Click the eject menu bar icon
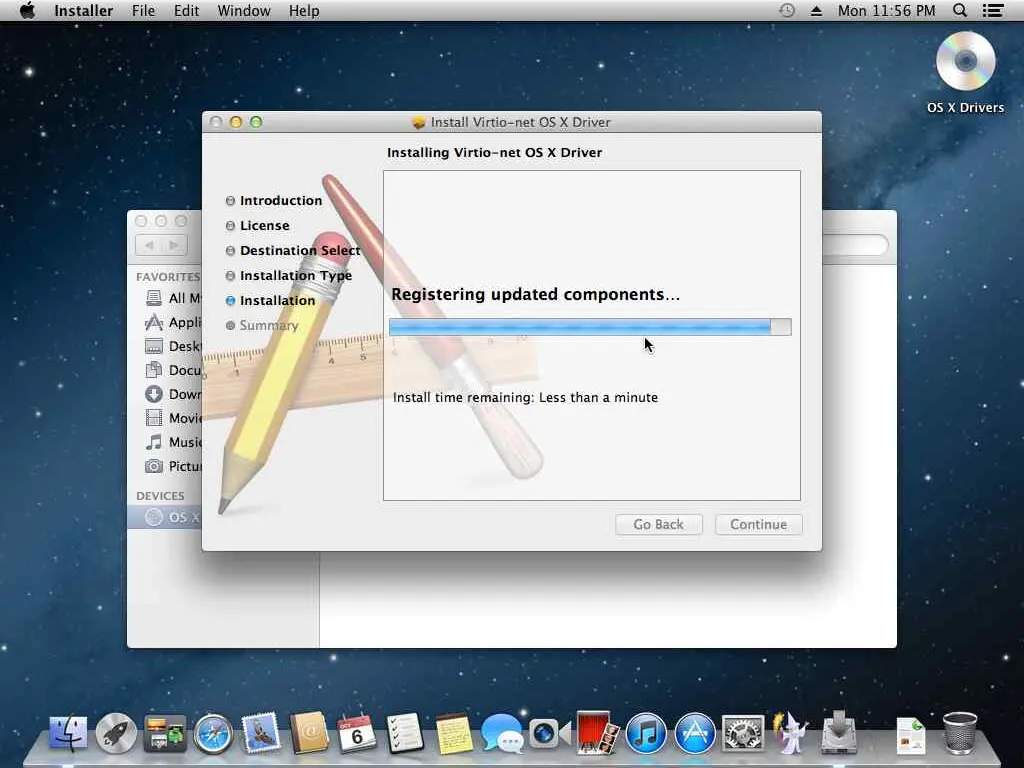Viewport: 1024px width, 768px height. tap(816, 10)
